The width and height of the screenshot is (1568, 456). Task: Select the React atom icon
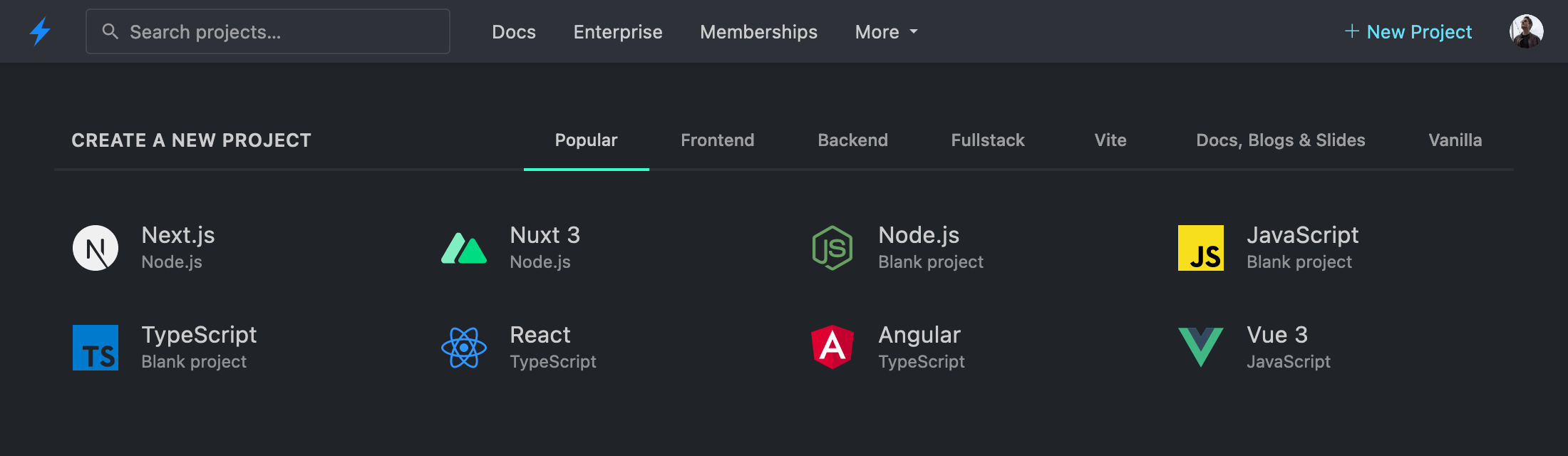pos(464,348)
